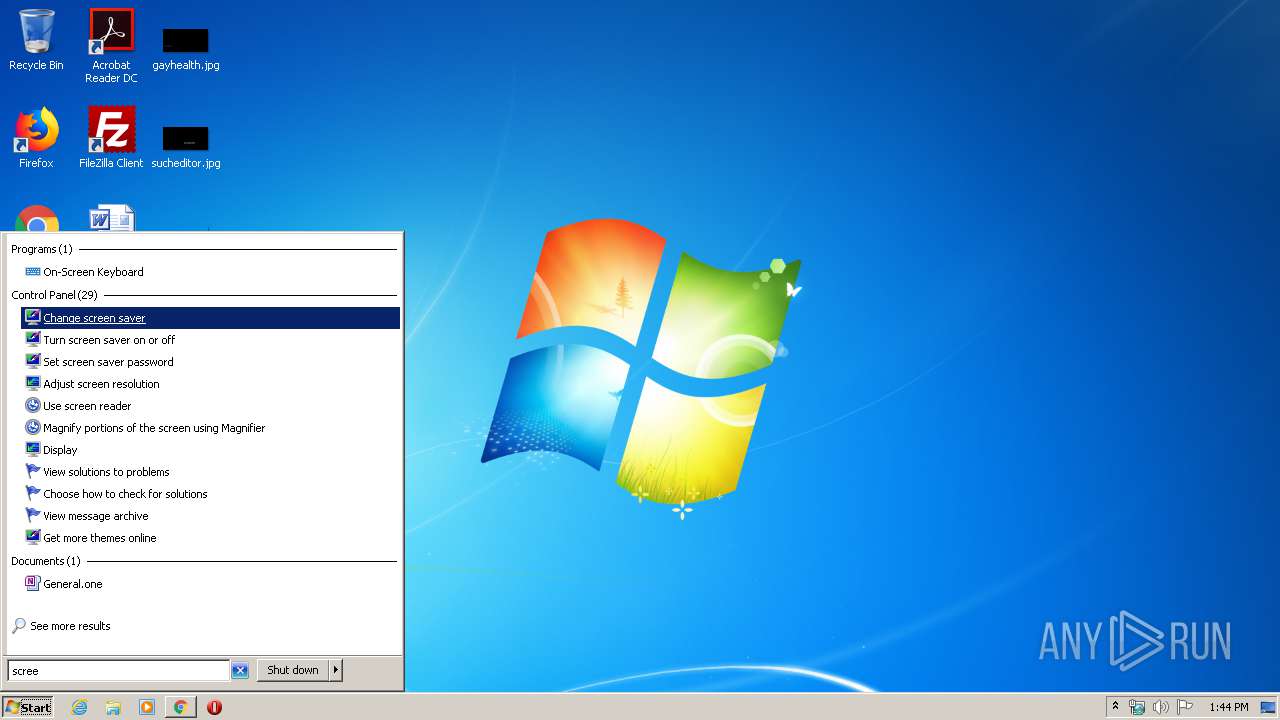The image size is (1280, 720).
Task: Click flag icon beside View message archive
Action: pyautogui.click(x=33, y=516)
